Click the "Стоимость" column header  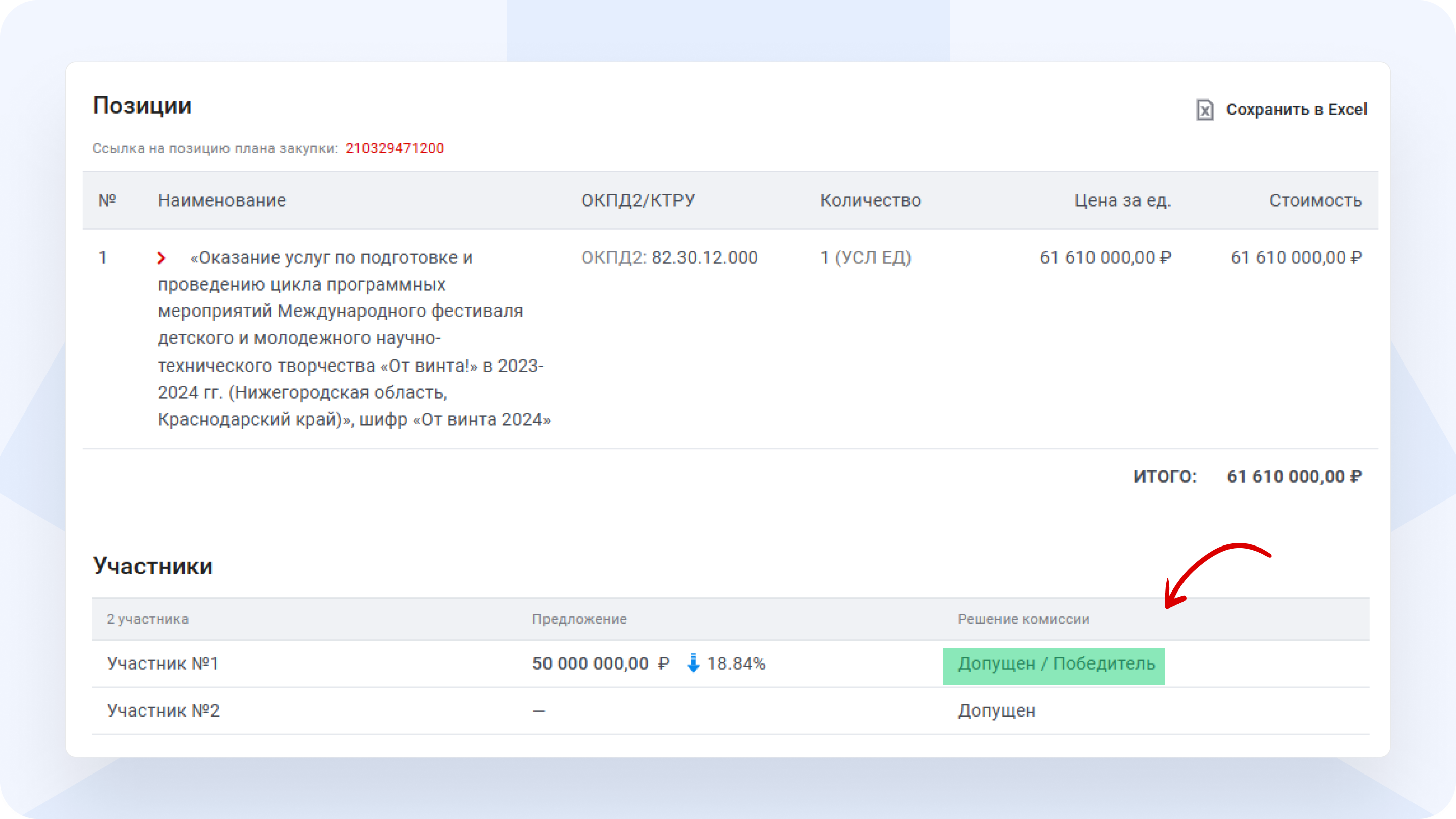[x=1315, y=200]
